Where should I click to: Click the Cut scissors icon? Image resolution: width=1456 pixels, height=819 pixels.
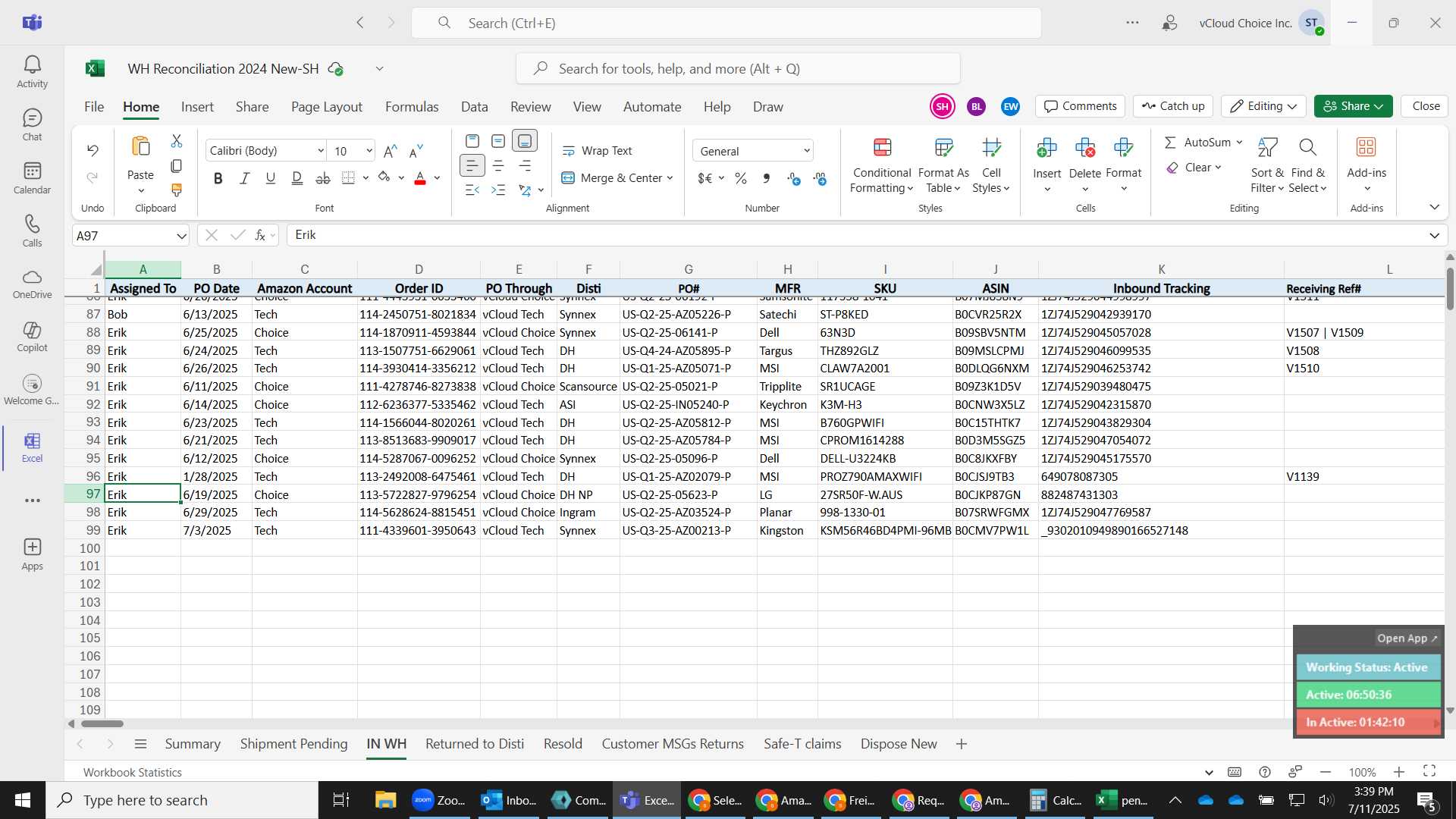coord(177,141)
